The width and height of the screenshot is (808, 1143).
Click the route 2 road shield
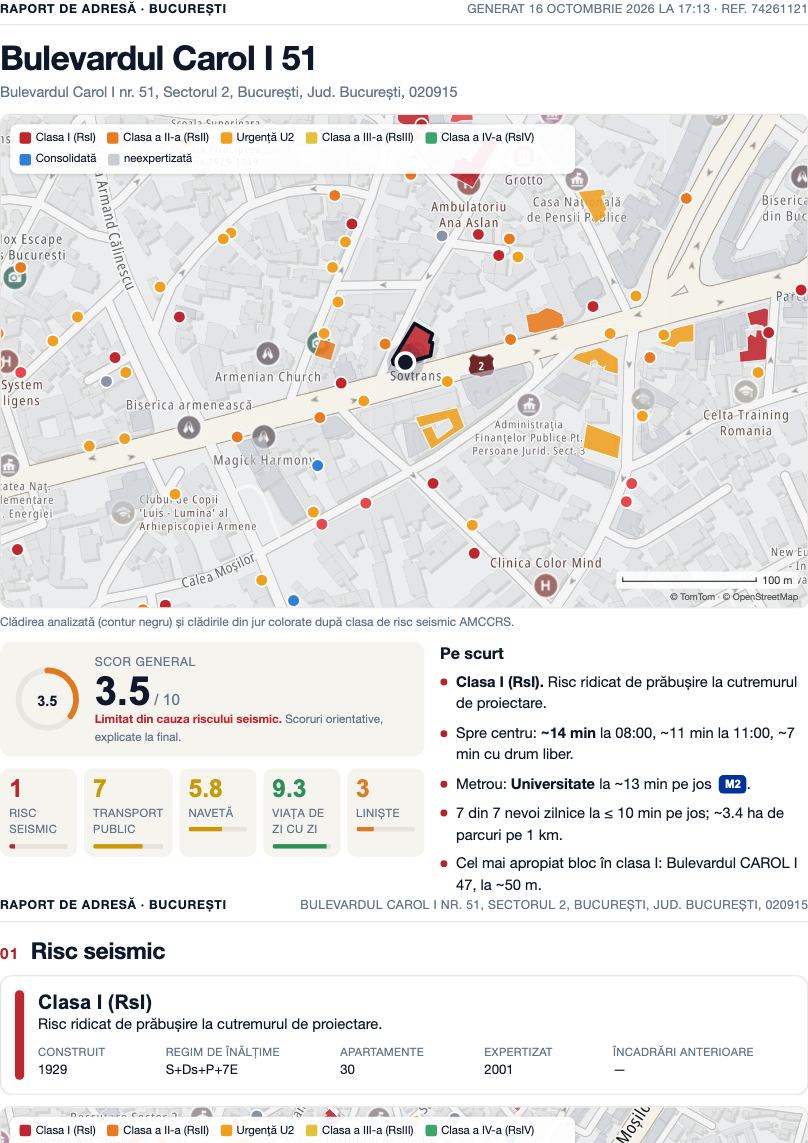point(481,365)
